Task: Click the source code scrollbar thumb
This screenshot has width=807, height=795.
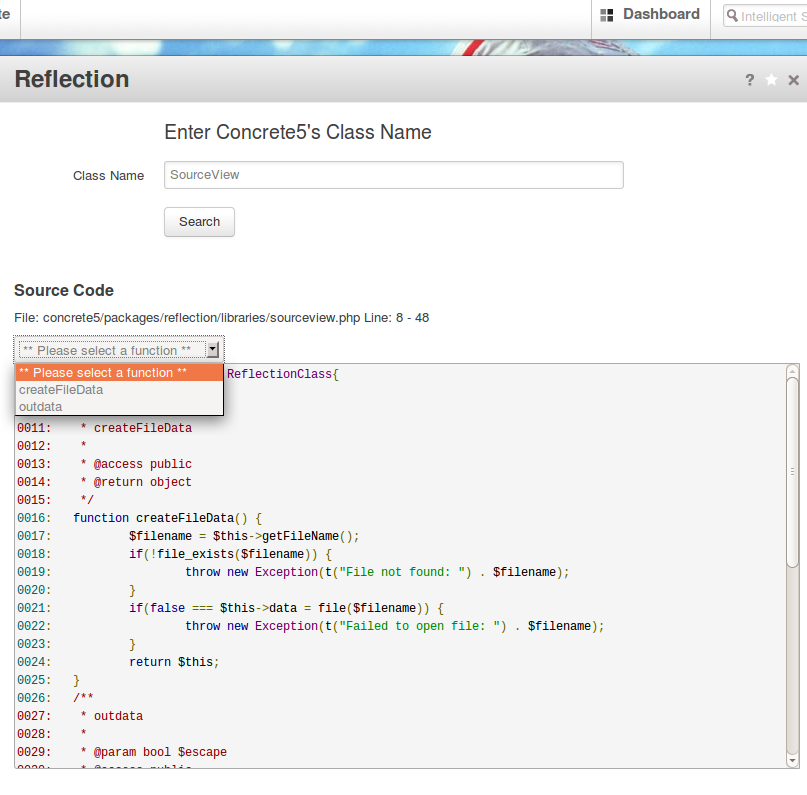Action: (x=792, y=472)
